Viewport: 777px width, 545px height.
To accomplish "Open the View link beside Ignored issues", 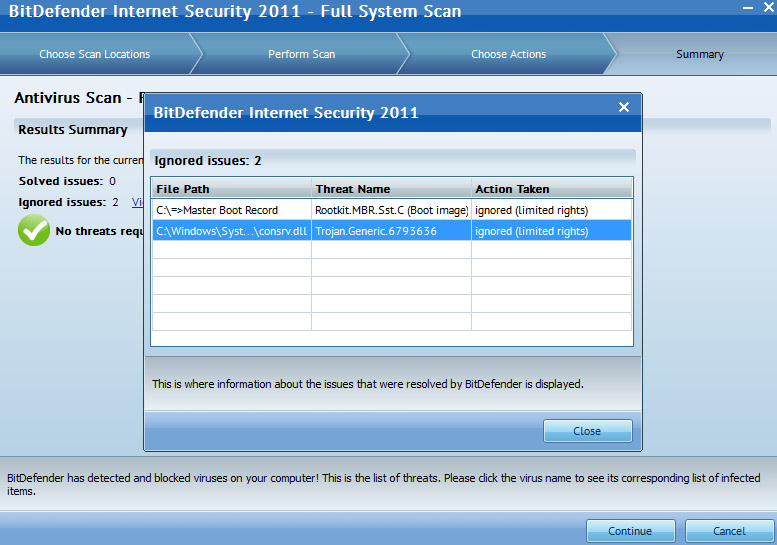I will [137, 202].
